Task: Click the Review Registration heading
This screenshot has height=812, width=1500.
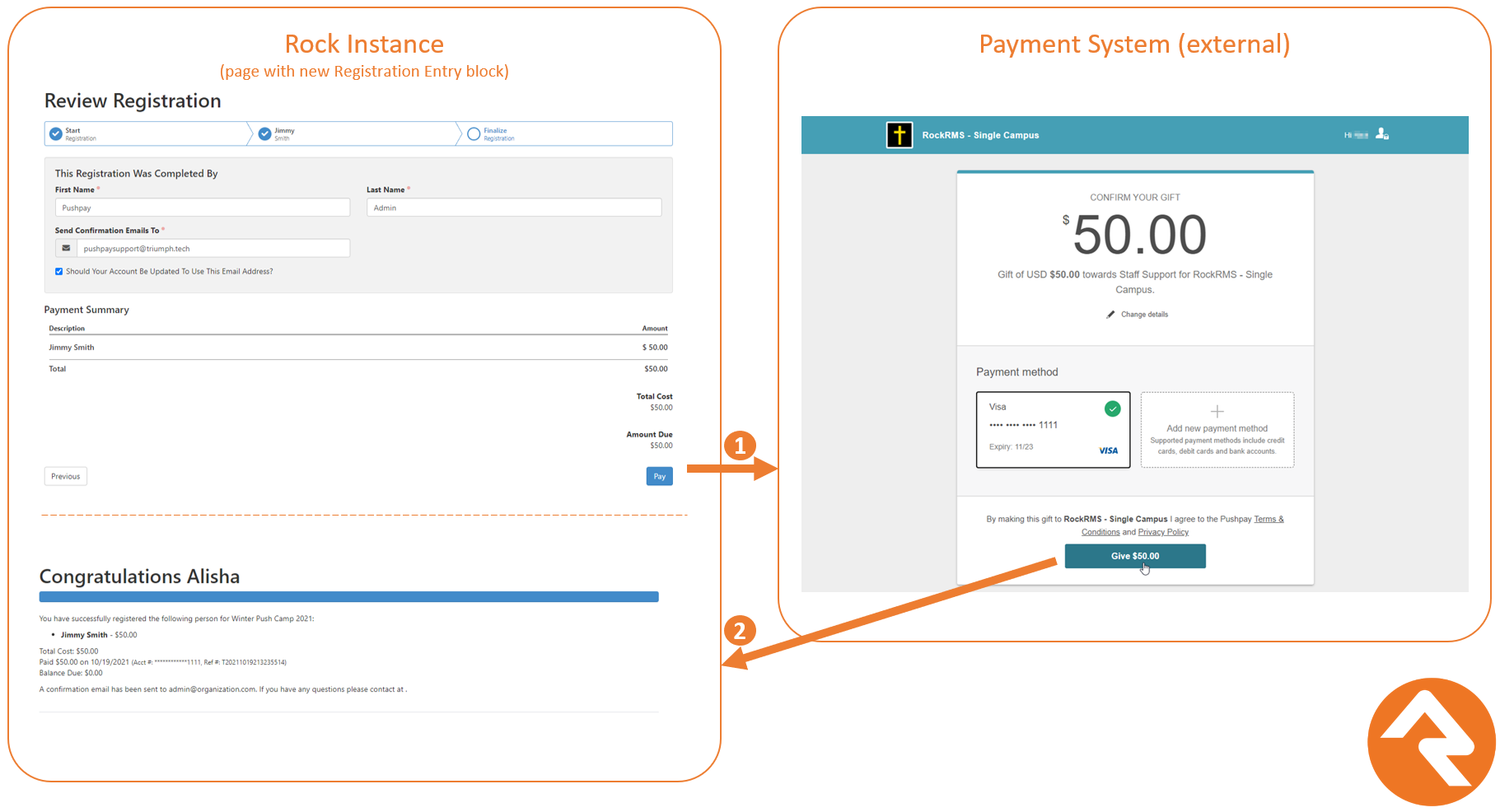Action: (133, 100)
